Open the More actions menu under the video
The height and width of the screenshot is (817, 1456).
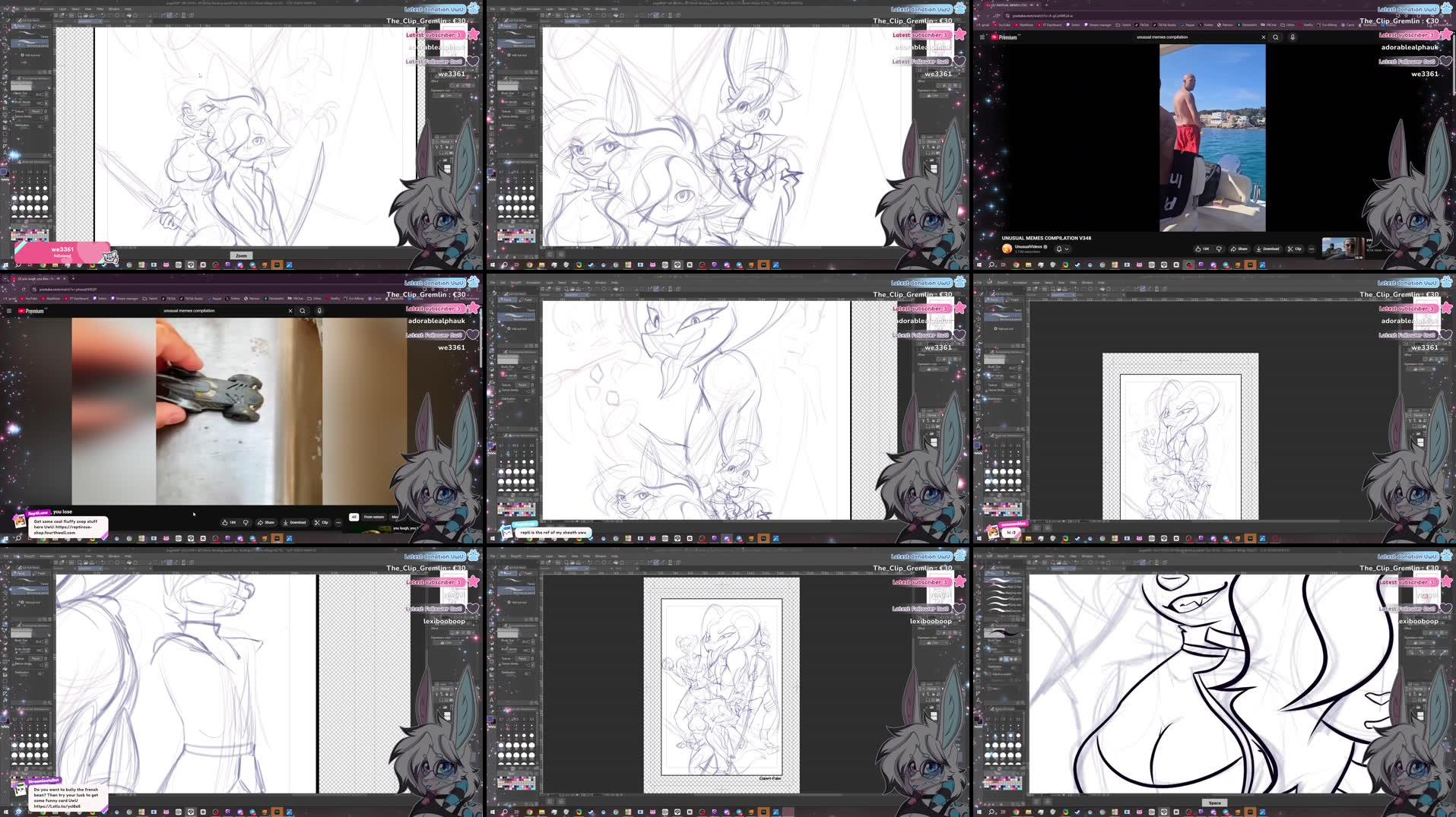click(x=1312, y=249)
